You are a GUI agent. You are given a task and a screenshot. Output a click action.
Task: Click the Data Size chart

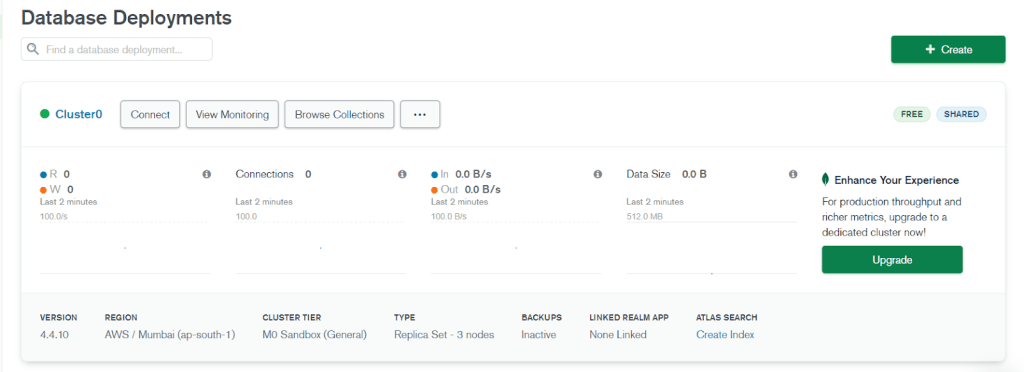[x=712, y=247]
